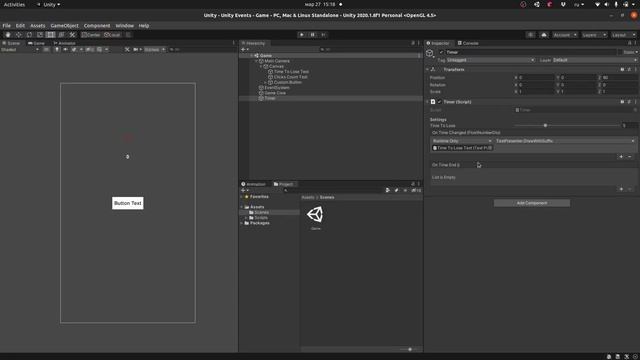
Task: Open the TextPresenter function dropdown
Action: 565,141
